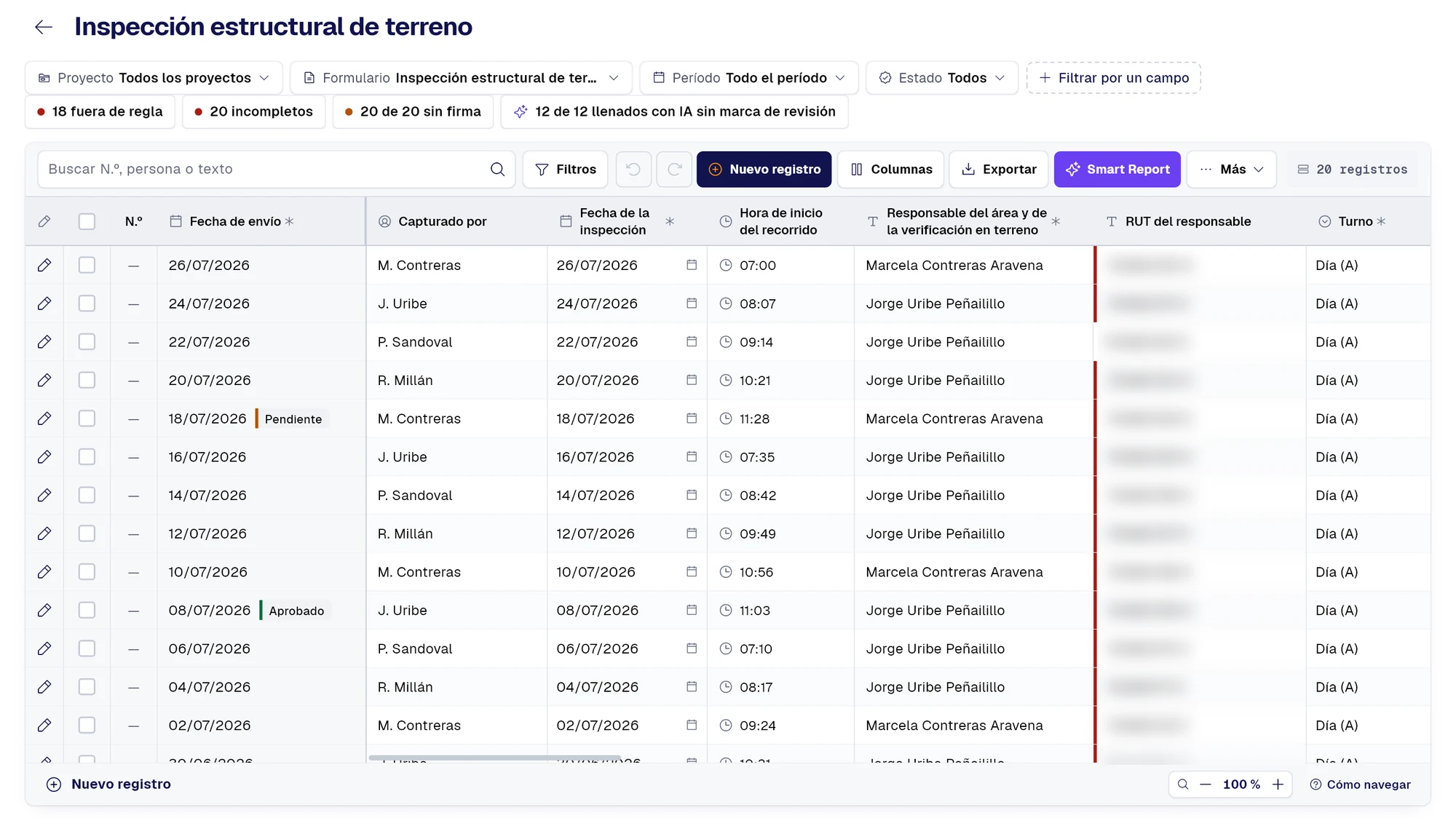Click the Aprobado status tag
The image size is (1456, 818).
tap(296, 611)
